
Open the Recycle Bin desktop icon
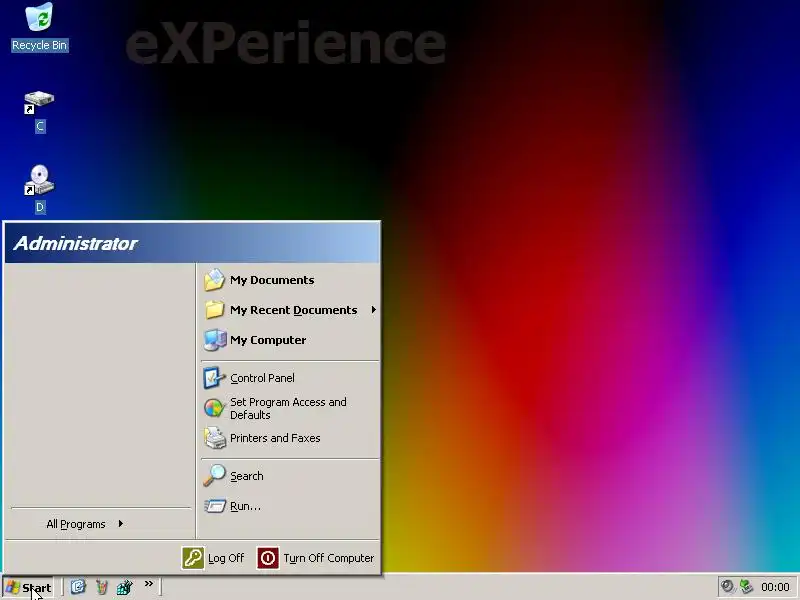(x=39, y=27)
